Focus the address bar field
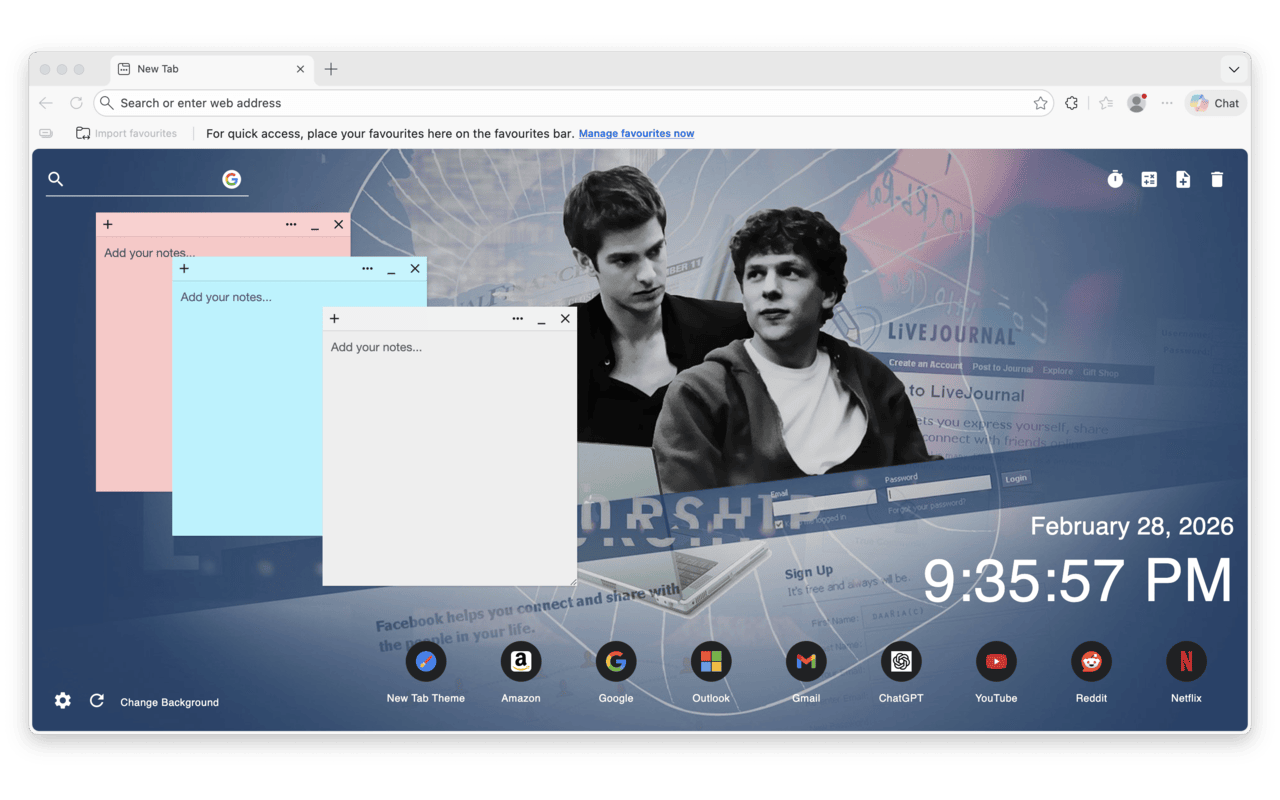1280x800 pixels. coord(573,103)
